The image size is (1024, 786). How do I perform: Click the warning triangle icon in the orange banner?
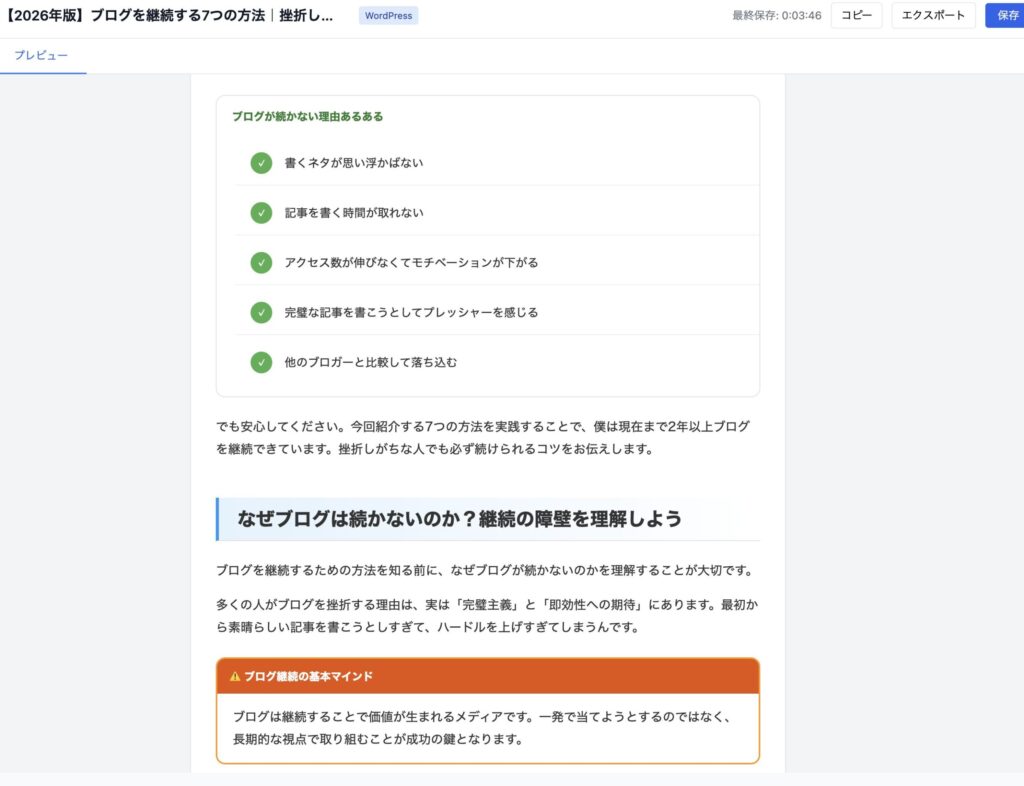(233, 675)
